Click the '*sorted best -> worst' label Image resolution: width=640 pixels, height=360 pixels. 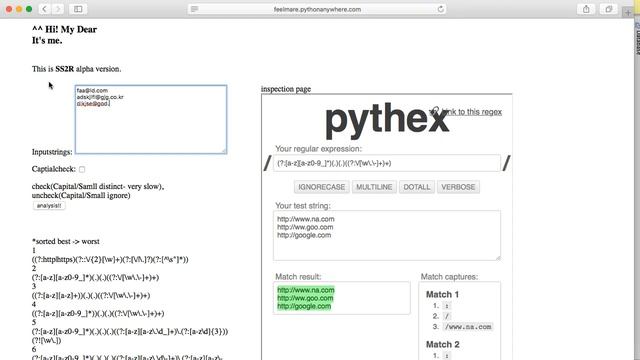coord(66,241)
